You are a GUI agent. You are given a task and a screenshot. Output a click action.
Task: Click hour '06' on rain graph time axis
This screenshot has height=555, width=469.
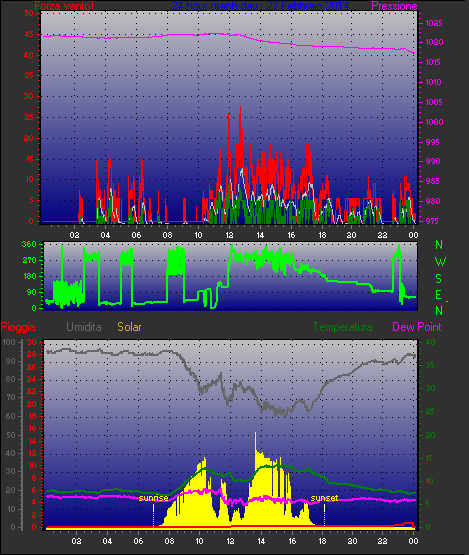coord(138,541)
